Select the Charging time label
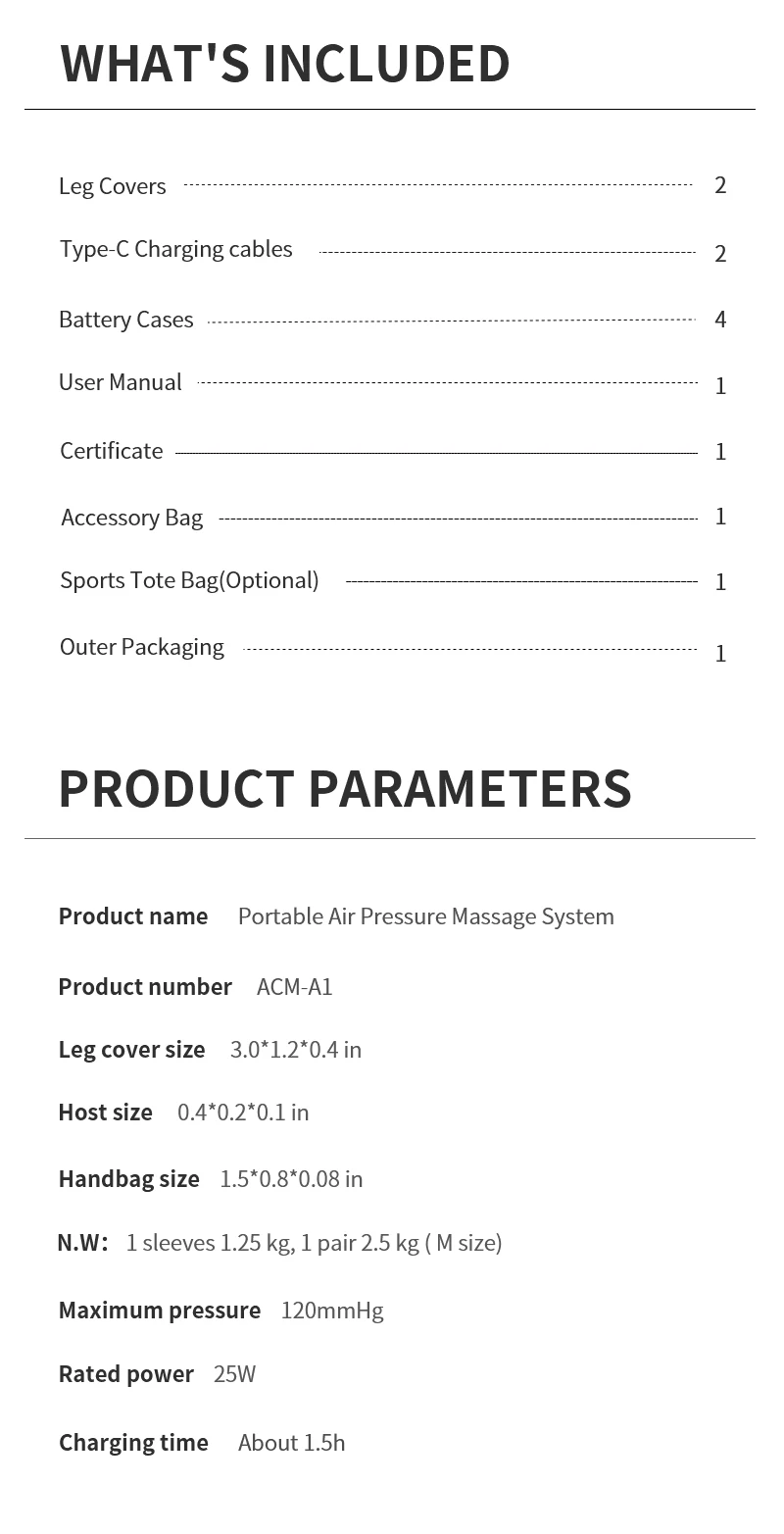Image resolution: width=784 pixels, height=1534 pixels. (x=133, y=1443)
